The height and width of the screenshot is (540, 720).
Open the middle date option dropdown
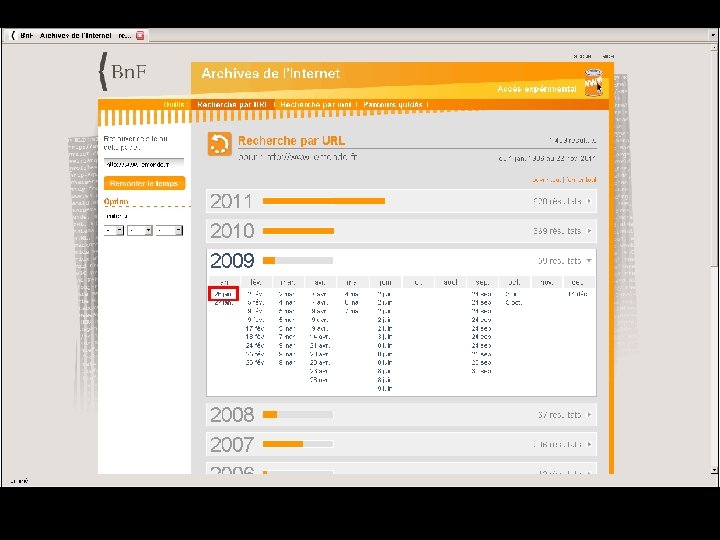140,231
